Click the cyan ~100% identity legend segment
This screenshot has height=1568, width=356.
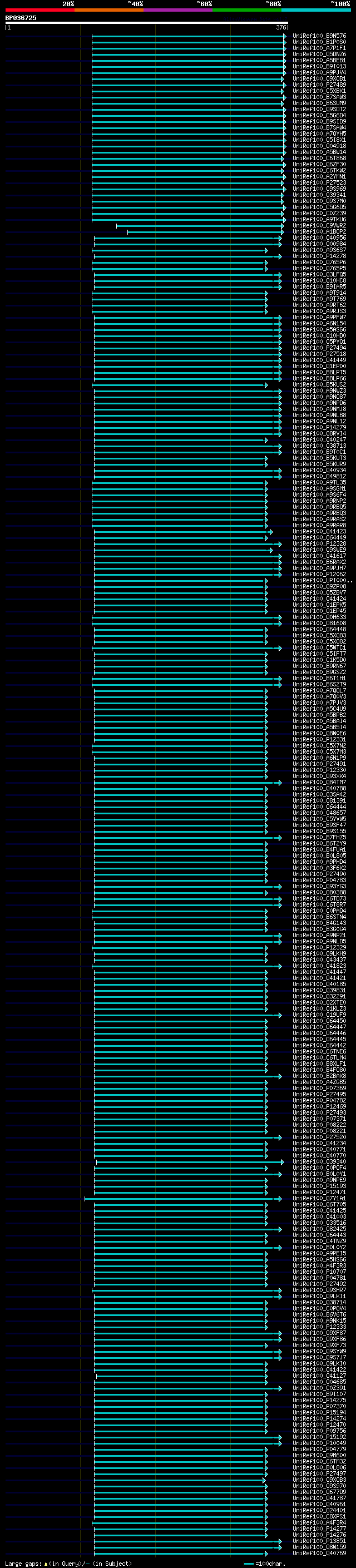pyautogui.click(x=316, y=11)
